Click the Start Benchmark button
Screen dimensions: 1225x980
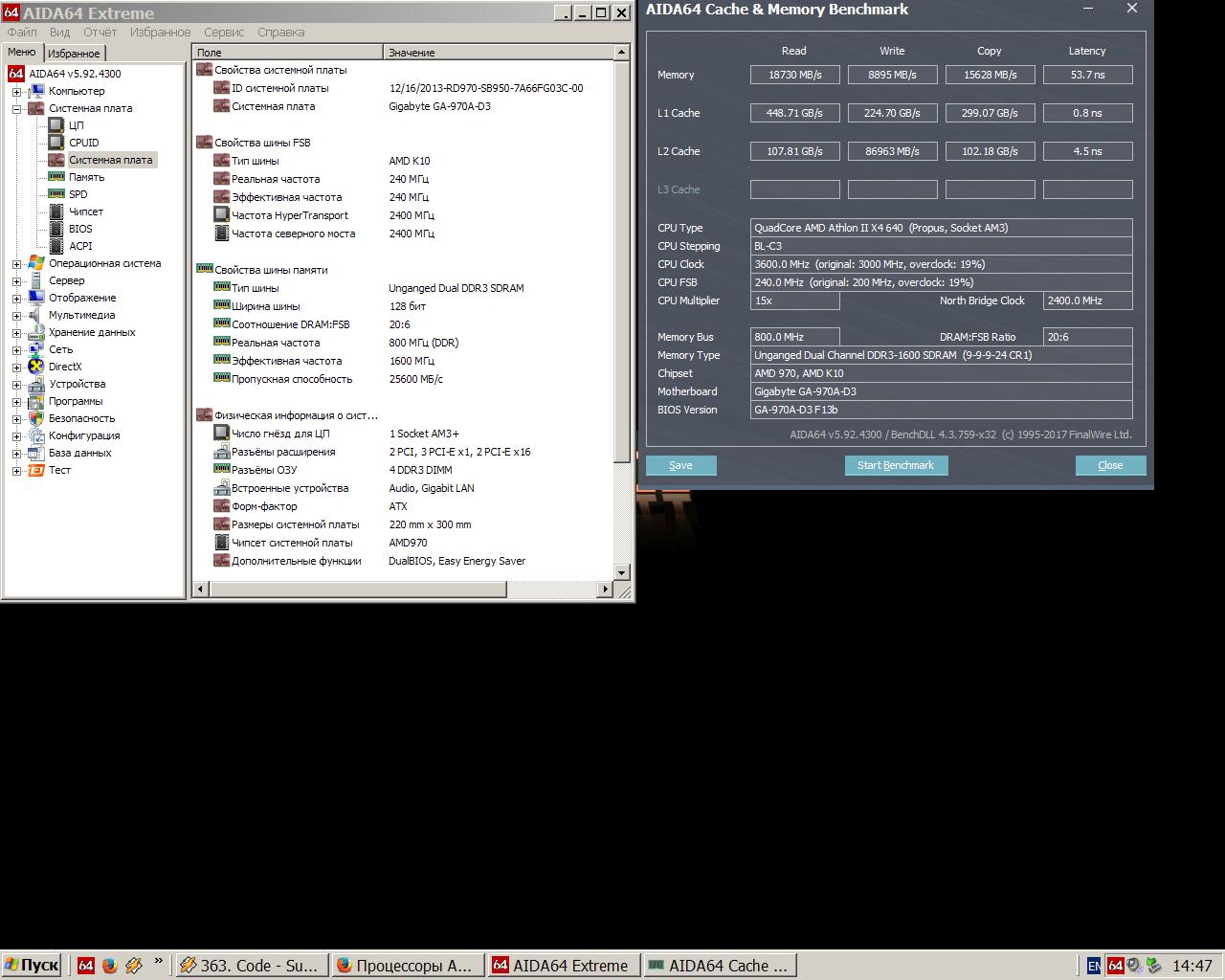coord(896,465)
